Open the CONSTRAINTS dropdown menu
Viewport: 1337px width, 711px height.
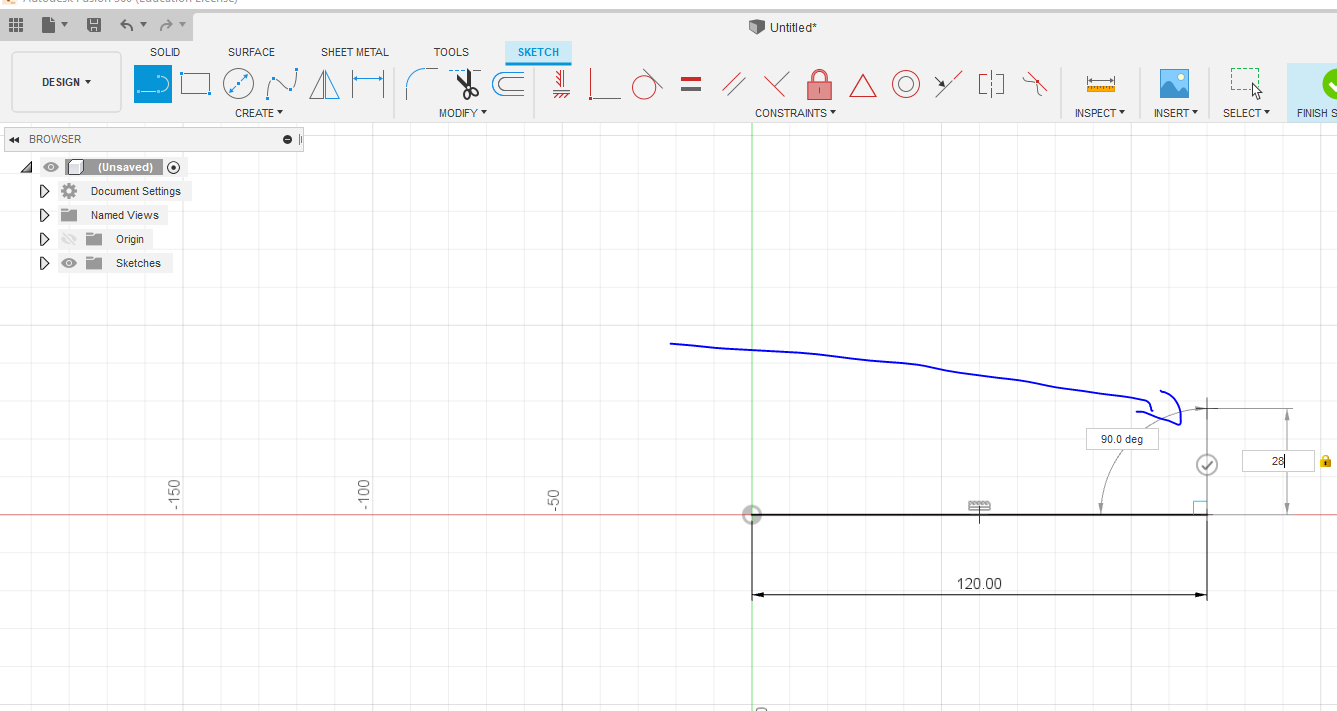795,113
